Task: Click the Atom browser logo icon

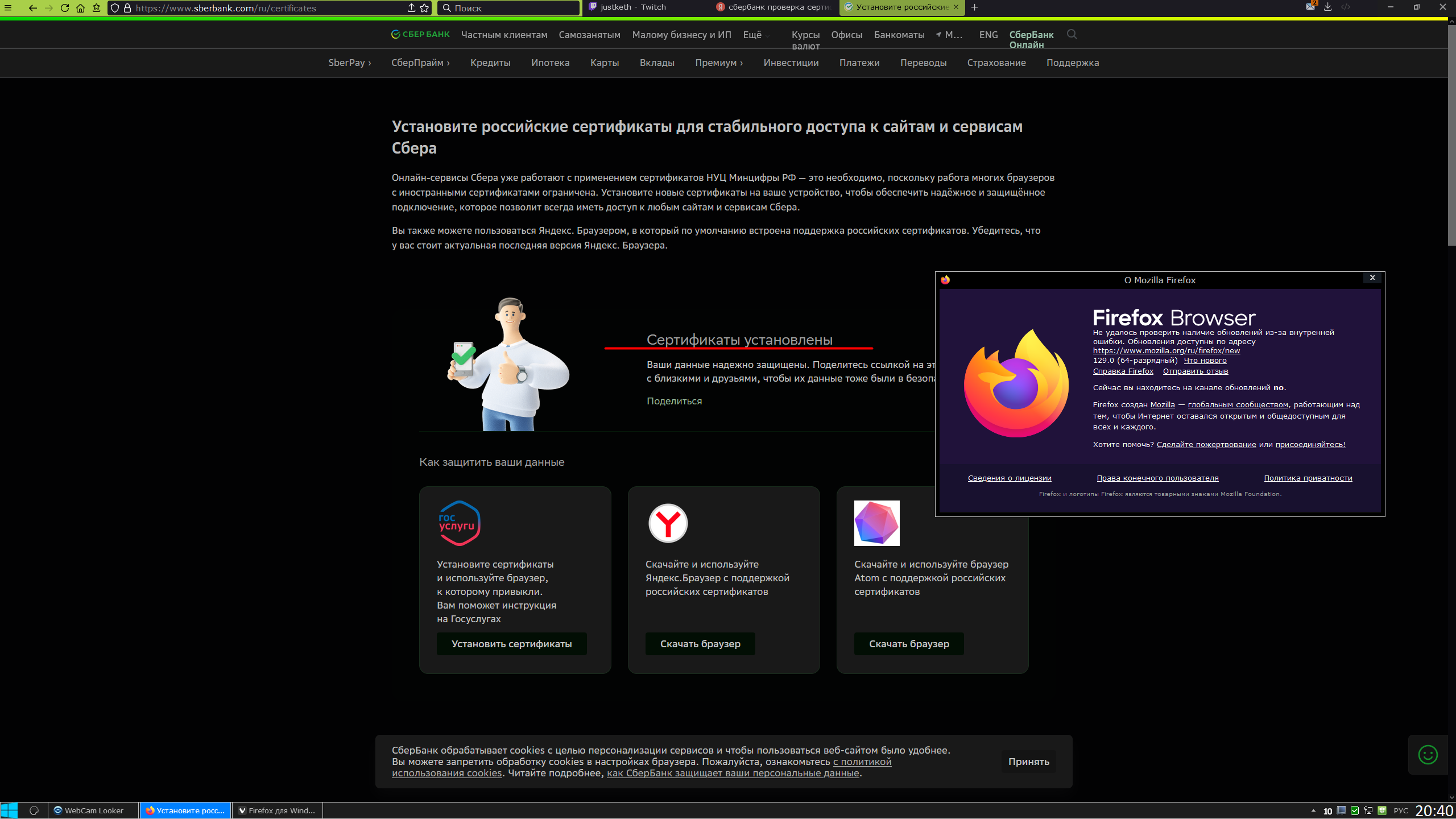Action: 877,523
